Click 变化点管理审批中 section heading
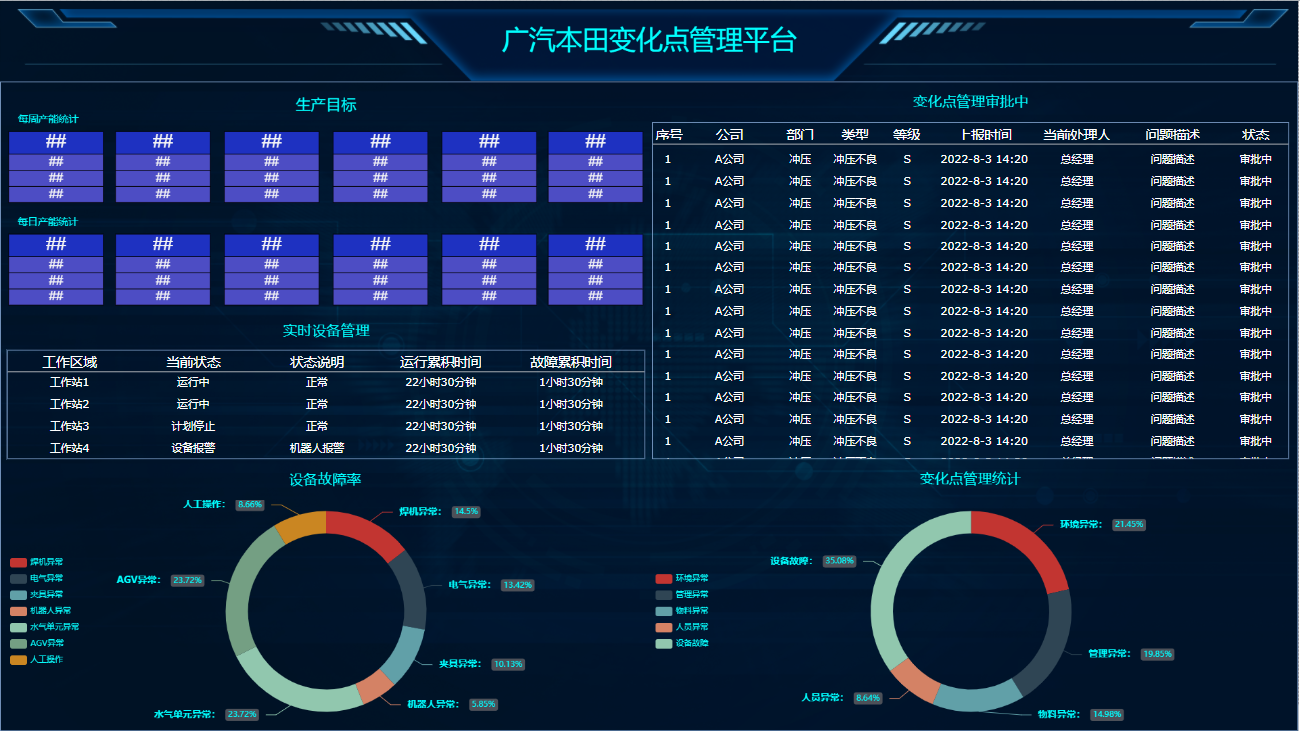This screenshot has width=1300, height=731. [971, 101]
